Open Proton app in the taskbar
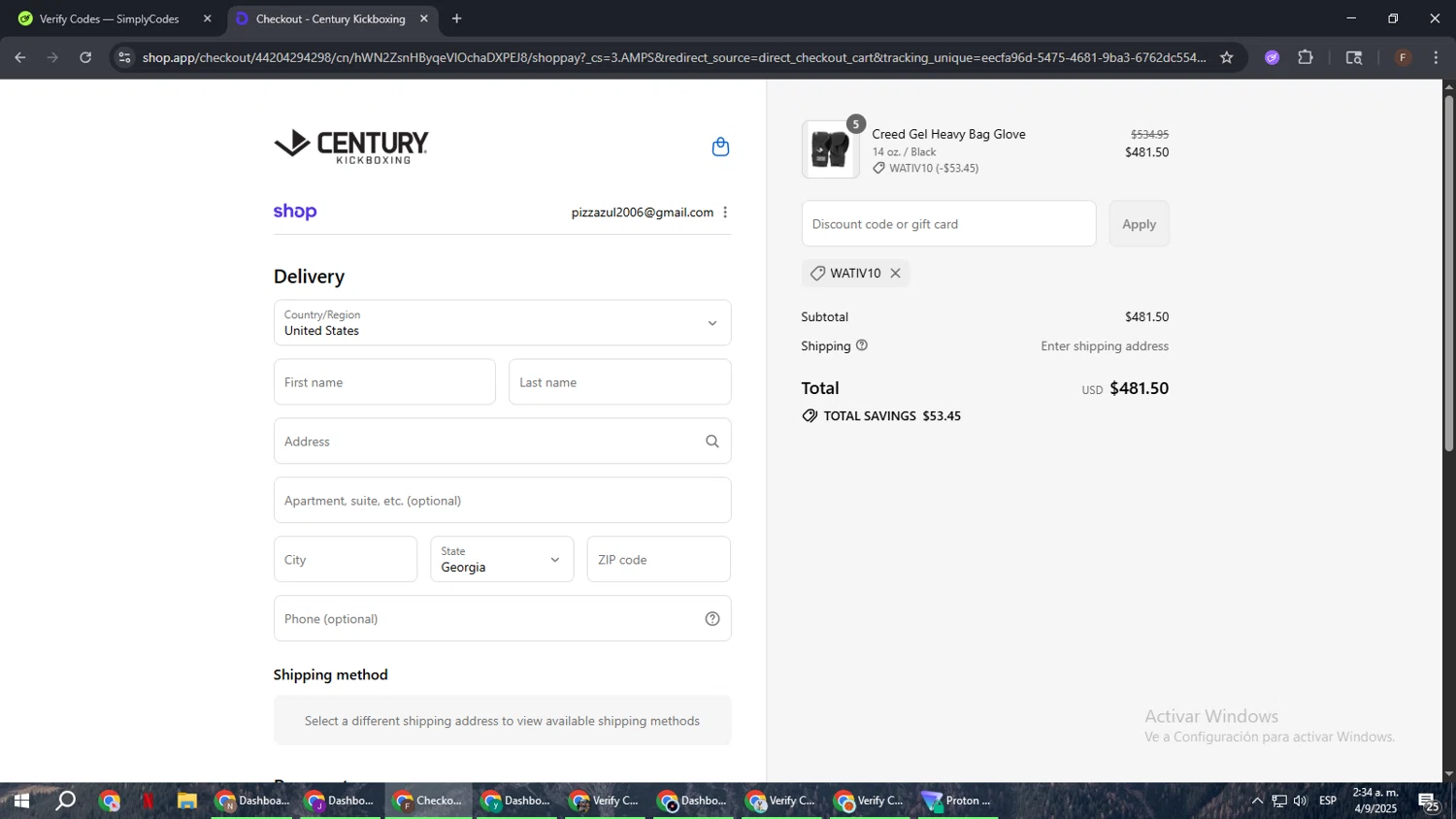 click(958, 801)
